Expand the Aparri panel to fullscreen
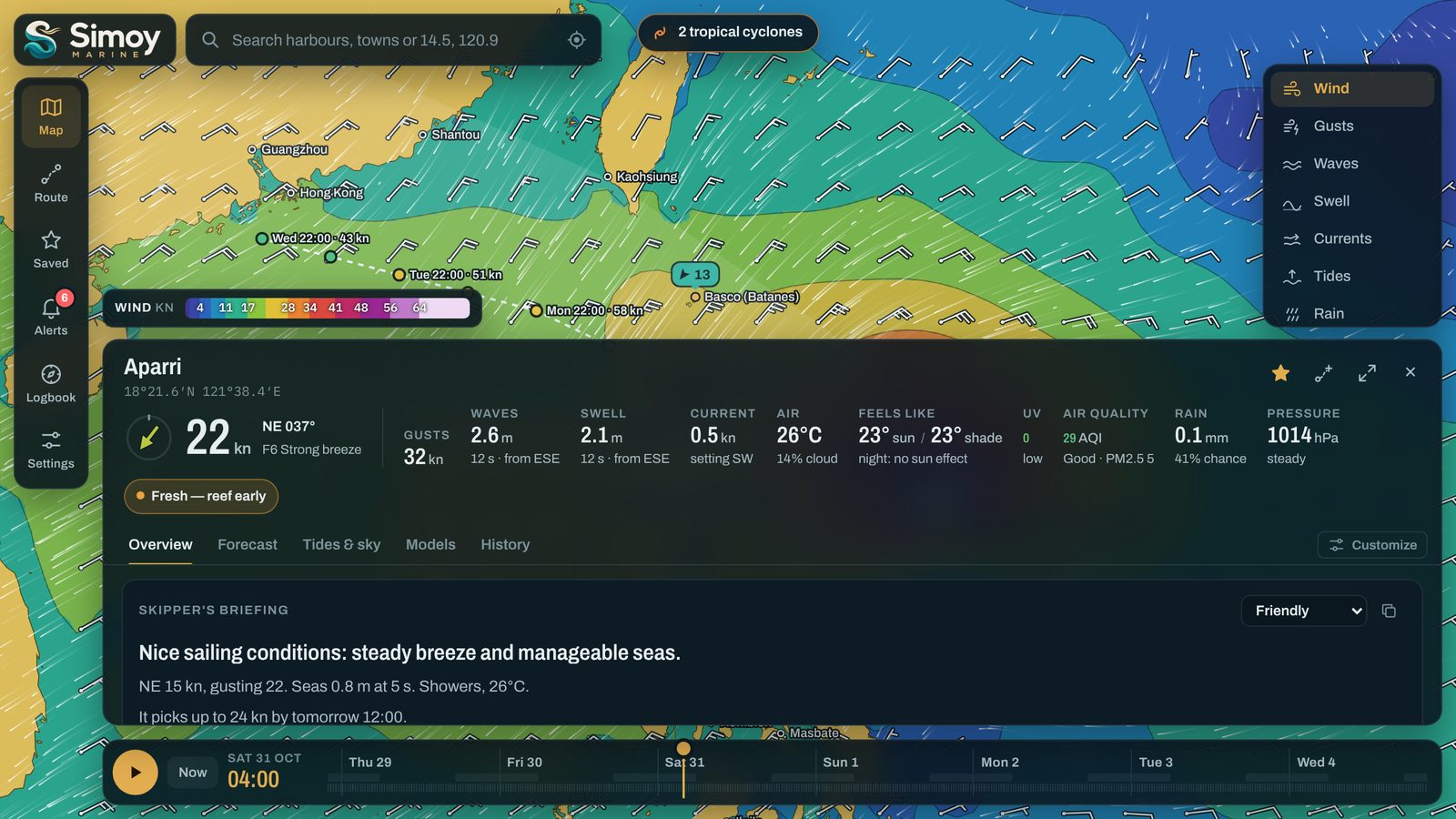 click(x=1367, y=372)
